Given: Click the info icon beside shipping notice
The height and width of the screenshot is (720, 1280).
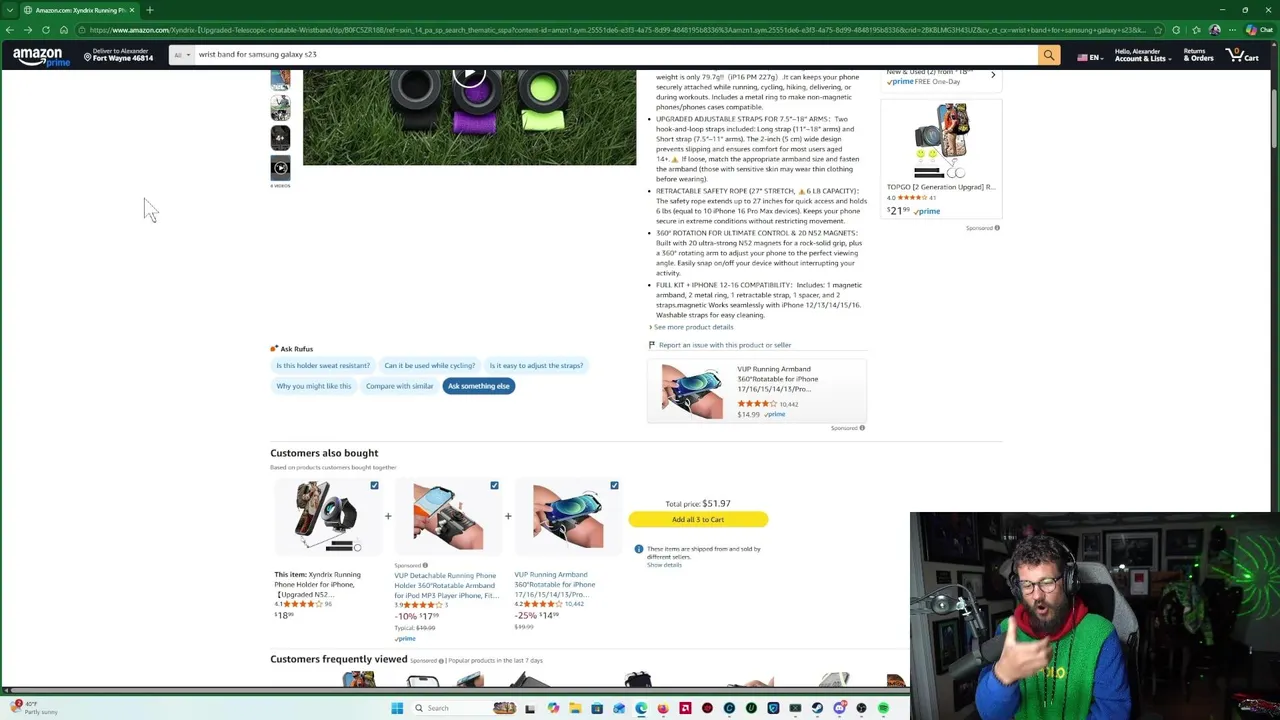Looking at the screenshot, I should coord(638,549).
